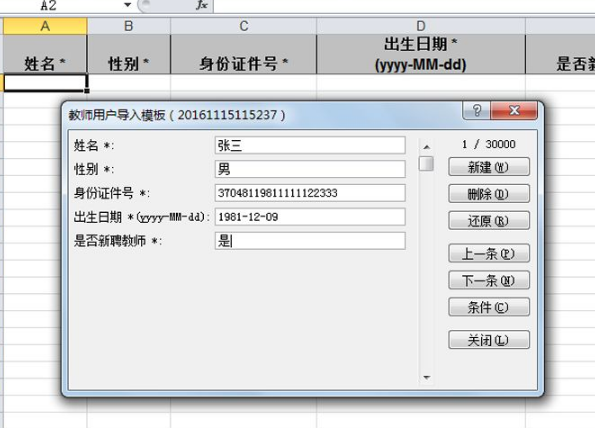
Task: Go to the previous record with 上一条
Action: pos(489,253)
